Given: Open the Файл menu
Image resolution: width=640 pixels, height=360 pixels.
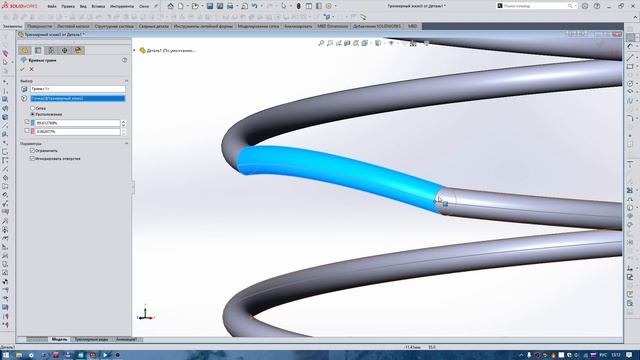Looking at the screenshot, I should (x=52, y=7).
